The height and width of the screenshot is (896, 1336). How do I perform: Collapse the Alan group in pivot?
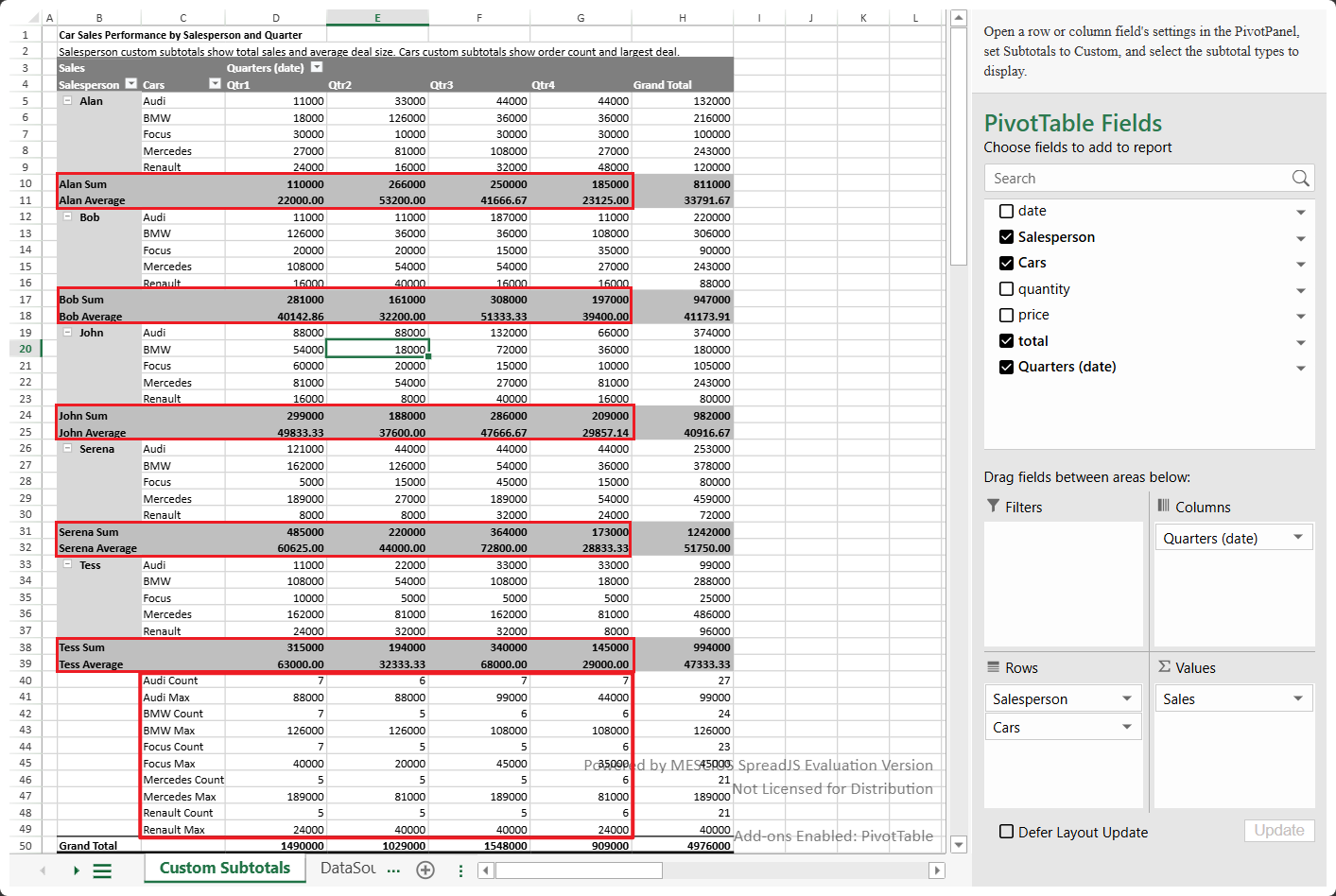click(67, 100)
